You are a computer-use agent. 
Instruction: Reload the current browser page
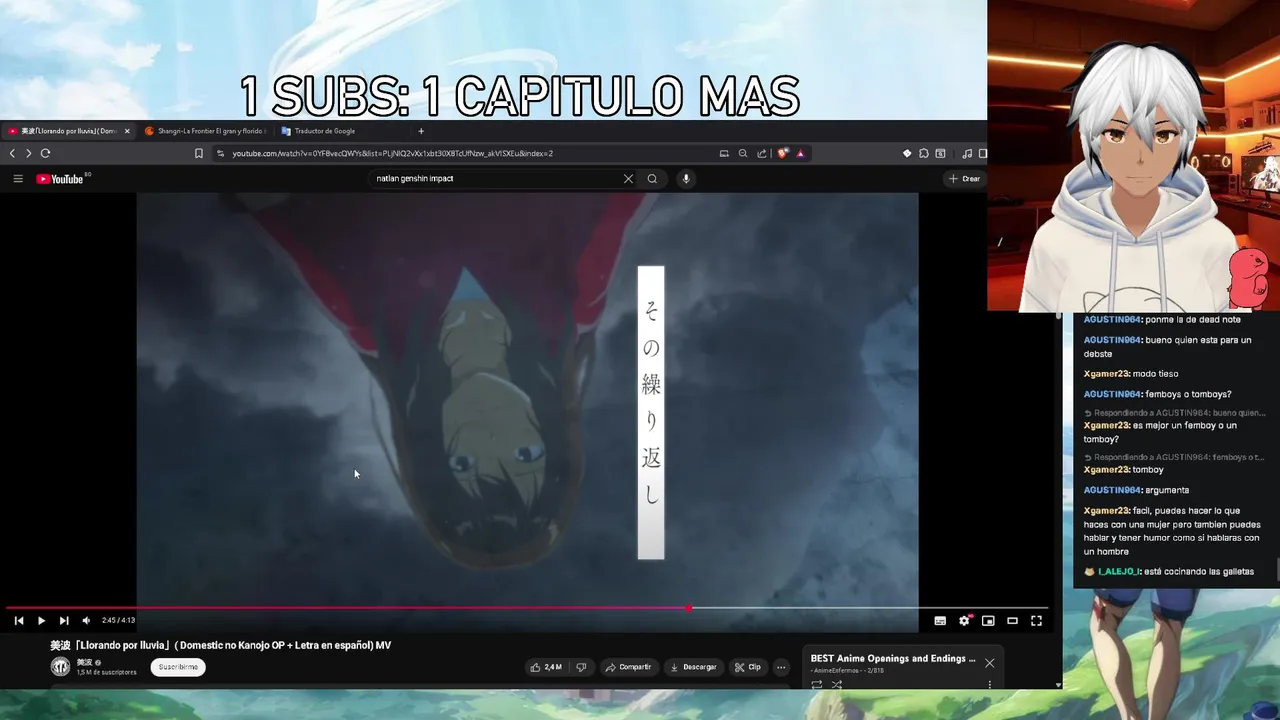45,153
